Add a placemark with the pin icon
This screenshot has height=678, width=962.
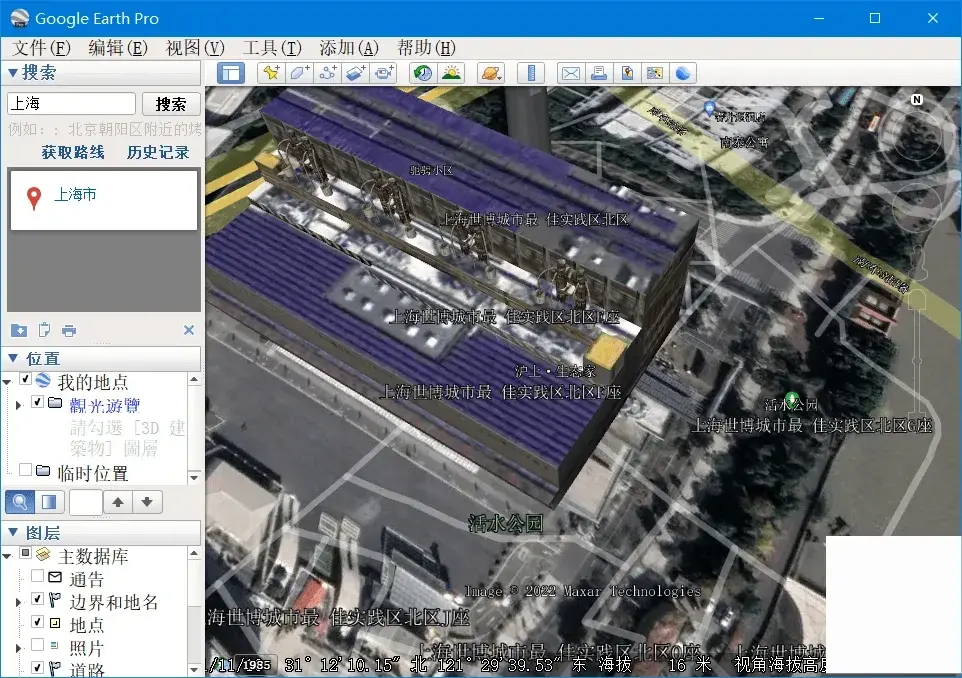pos(271,73)
